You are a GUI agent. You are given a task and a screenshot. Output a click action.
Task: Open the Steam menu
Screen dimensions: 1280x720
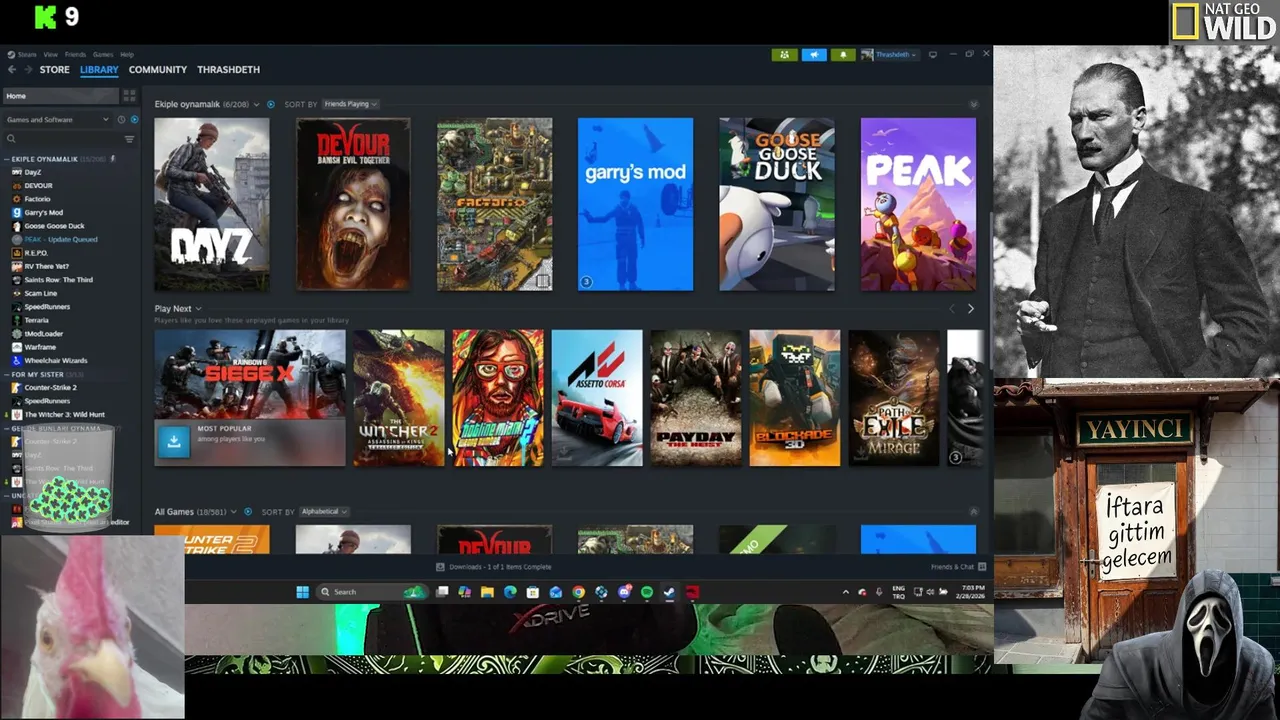26,54
